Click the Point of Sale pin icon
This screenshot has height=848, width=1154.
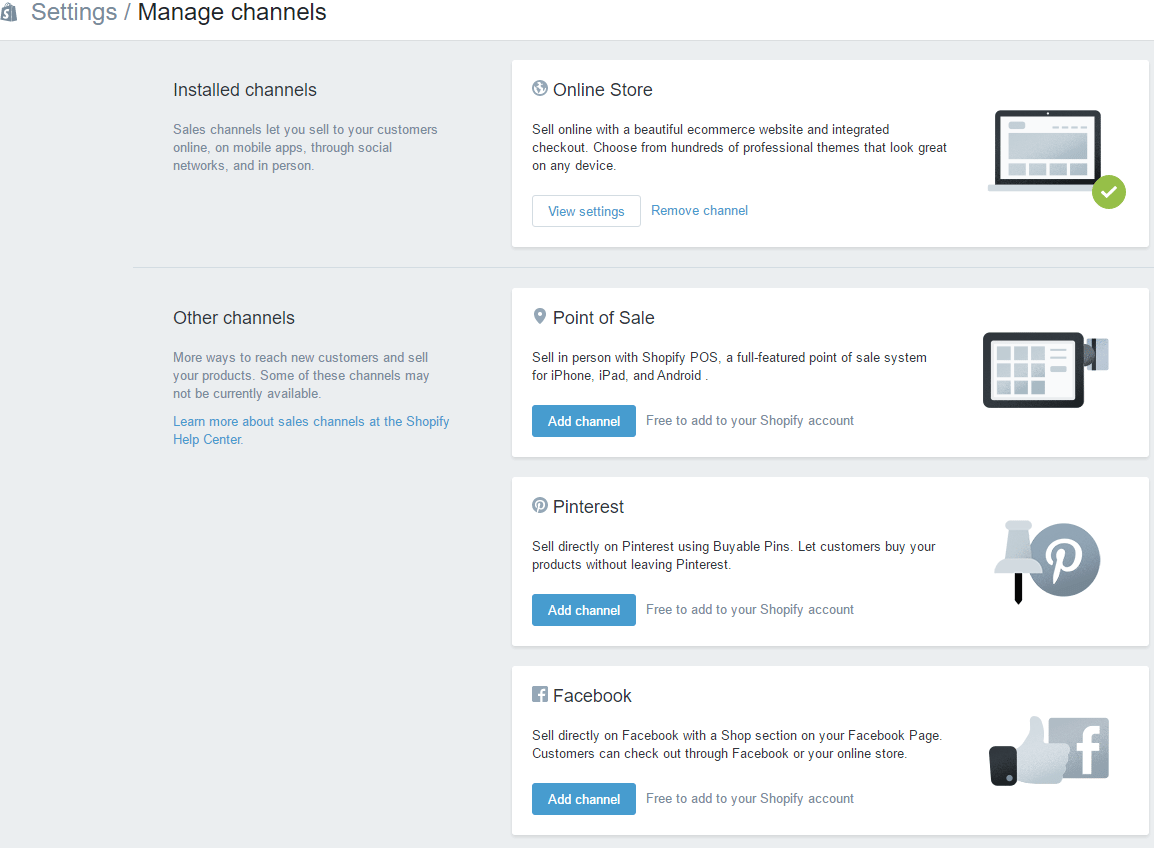[x=539, y=317]
